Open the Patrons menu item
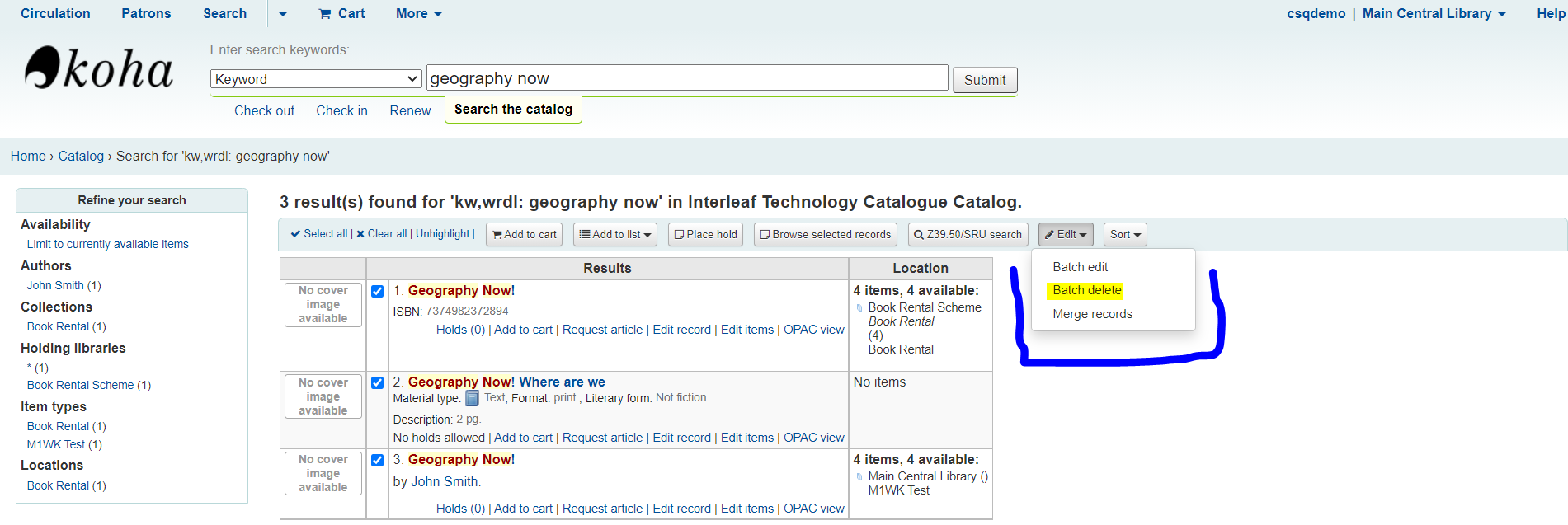The image size is (1568, 525). (146, 13)
